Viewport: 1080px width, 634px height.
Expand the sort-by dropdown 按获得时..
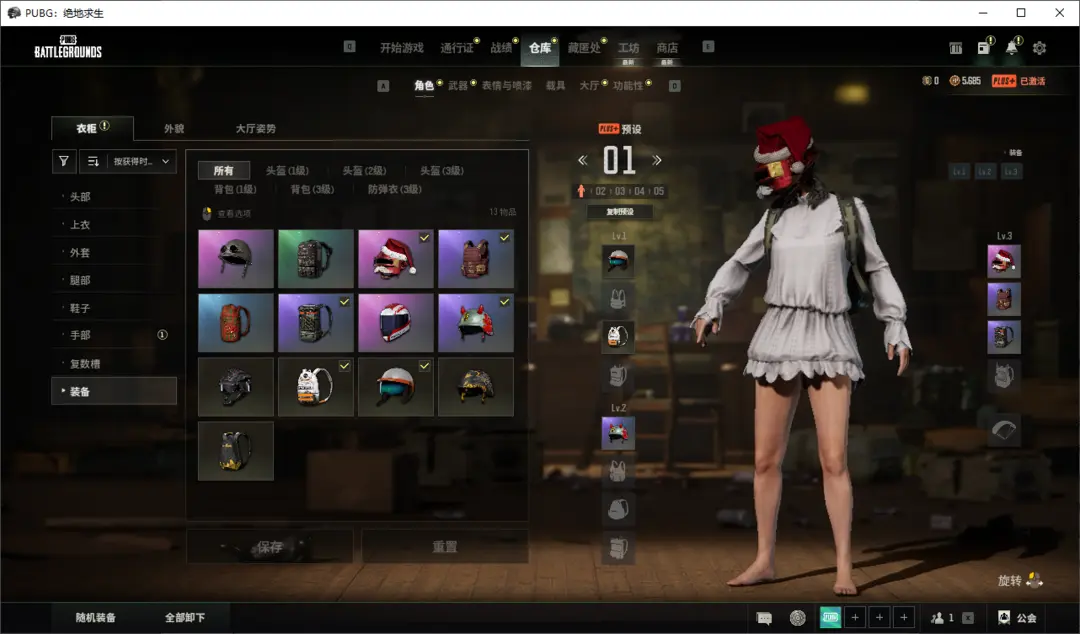pyautogui.click(x=141, y=161)
